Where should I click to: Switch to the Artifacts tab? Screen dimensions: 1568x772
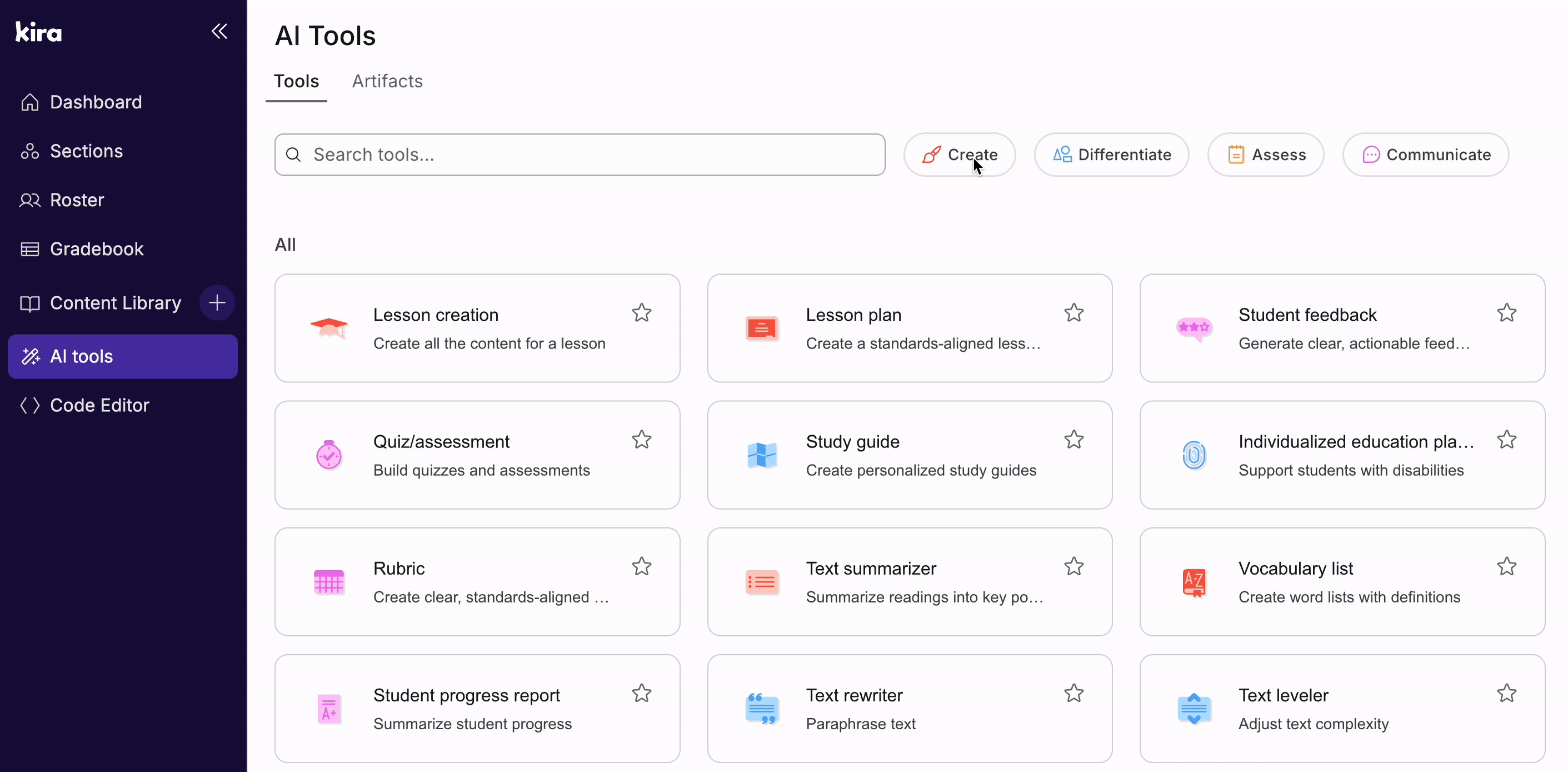387,81
